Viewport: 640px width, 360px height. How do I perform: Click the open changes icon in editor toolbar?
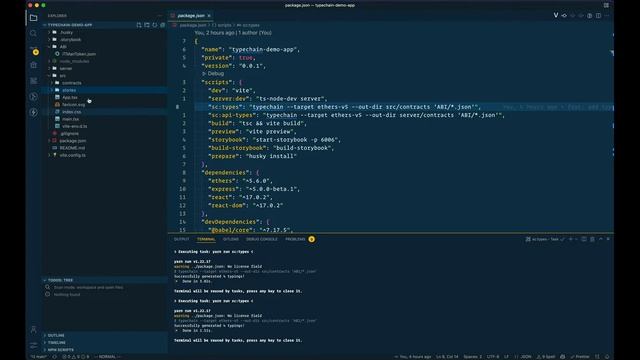[x=564, y=16]
